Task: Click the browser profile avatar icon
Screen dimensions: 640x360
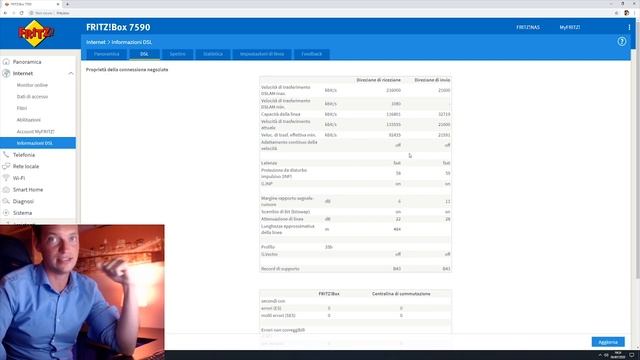Action: tap(627, 13)
